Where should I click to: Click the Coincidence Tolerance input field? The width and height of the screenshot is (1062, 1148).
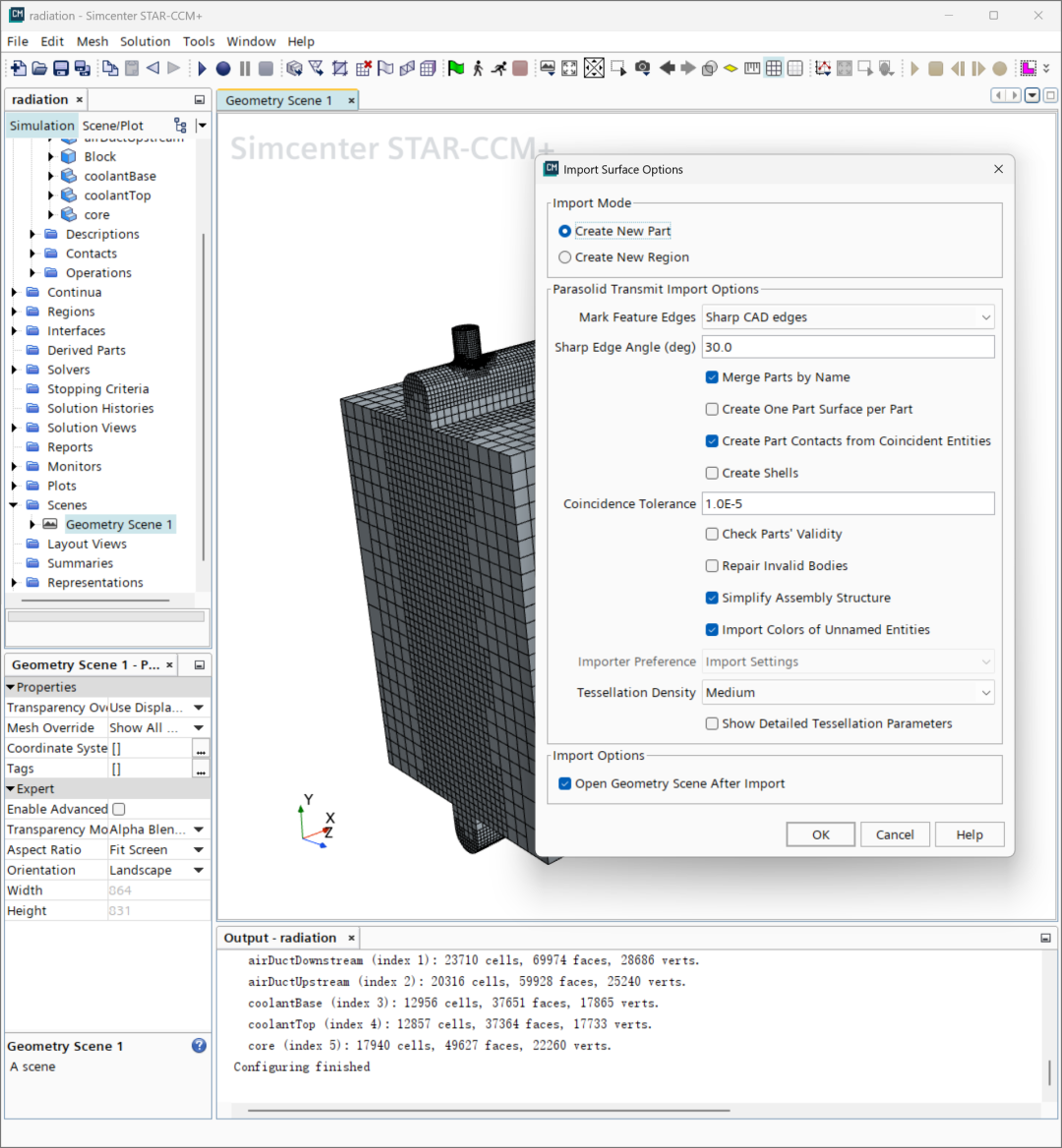click(x=849, y=503)
